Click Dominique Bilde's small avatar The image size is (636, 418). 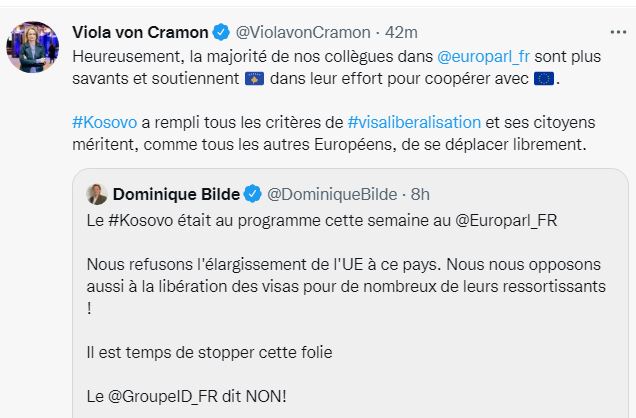97,193
